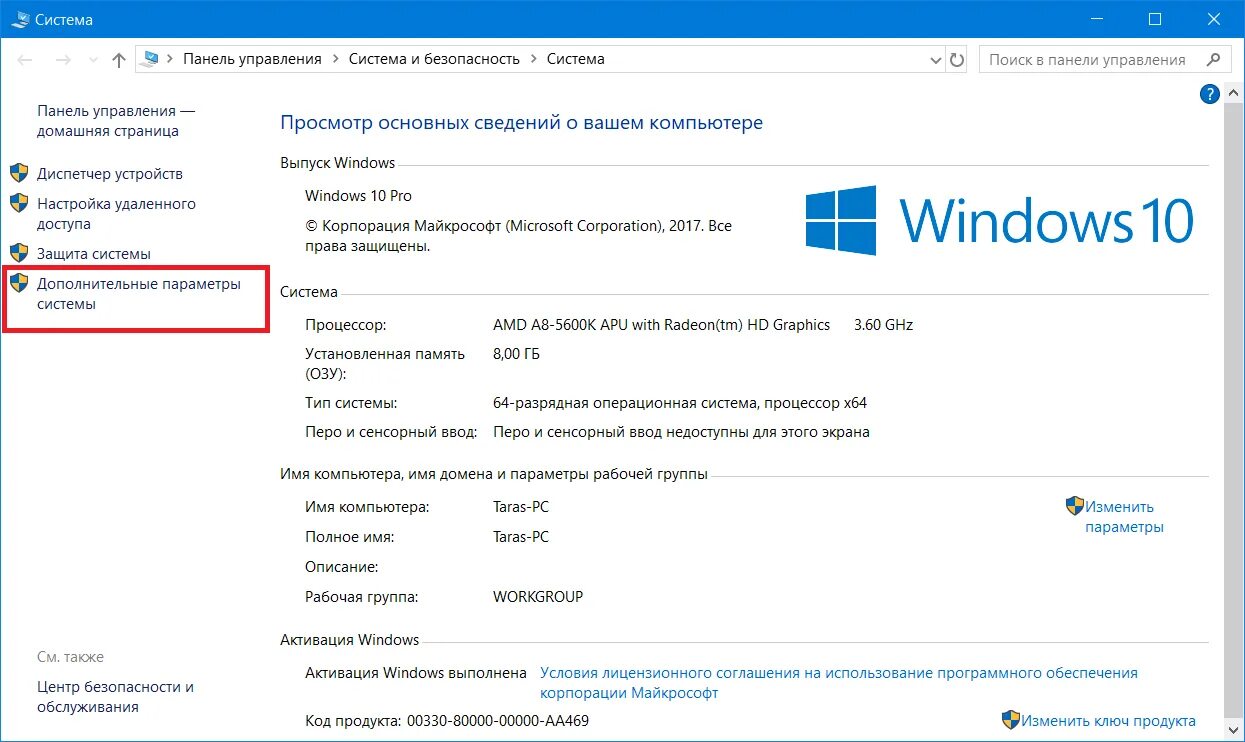Image resolution: width=1245 pixels, height=742 pixels.
Task: Click shield icon beside 'Настройка удаленного доступа'
Action: coord(19,203)
